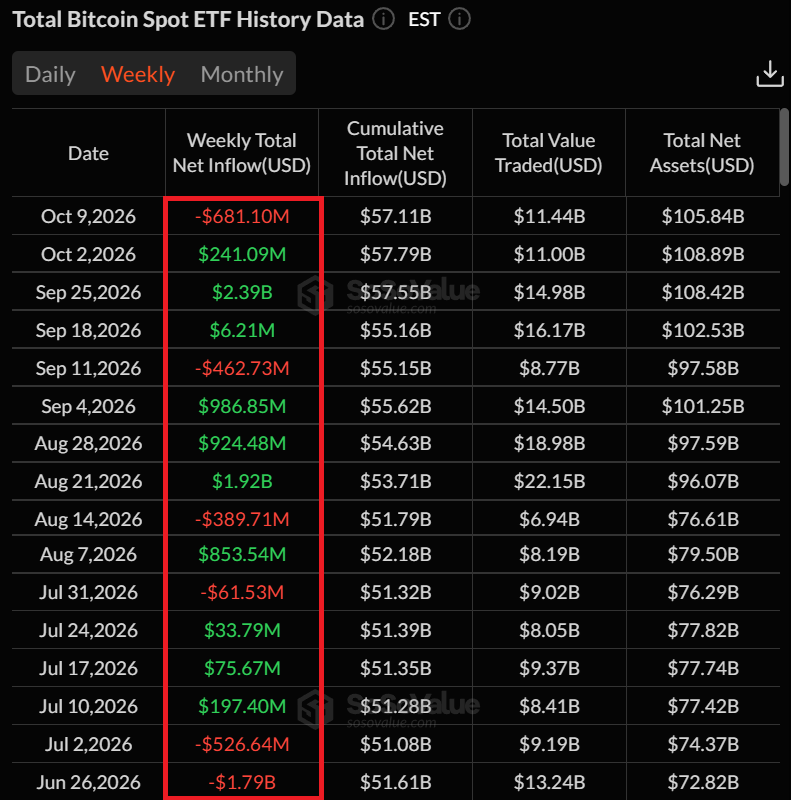Switch to the Daily tab
Viewport: 791px width, 800px height.
pyautogui.click(x=50, y=74)
